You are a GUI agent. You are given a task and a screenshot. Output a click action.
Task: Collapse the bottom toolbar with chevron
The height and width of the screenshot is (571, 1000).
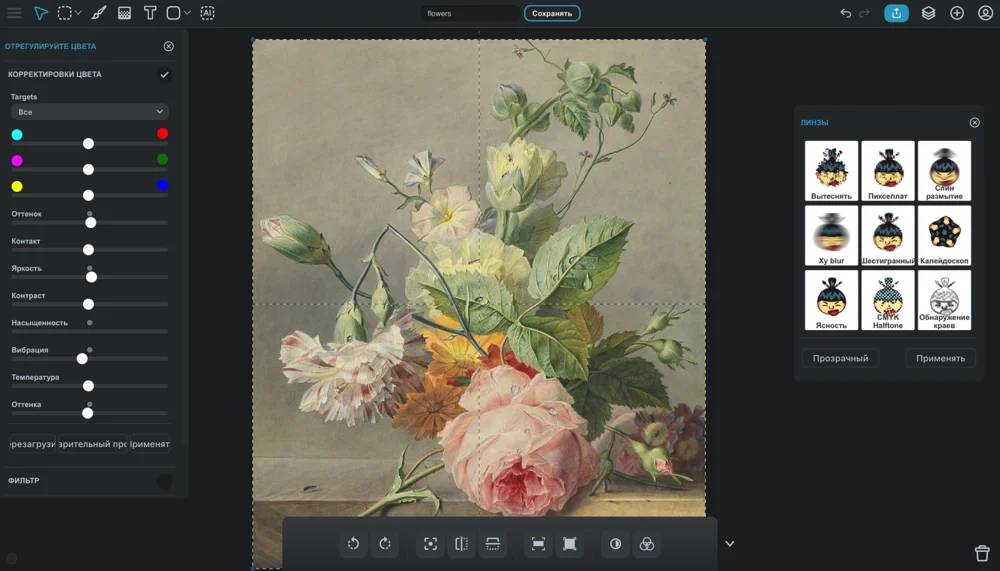pyautogui.click(x=730, y=544)
